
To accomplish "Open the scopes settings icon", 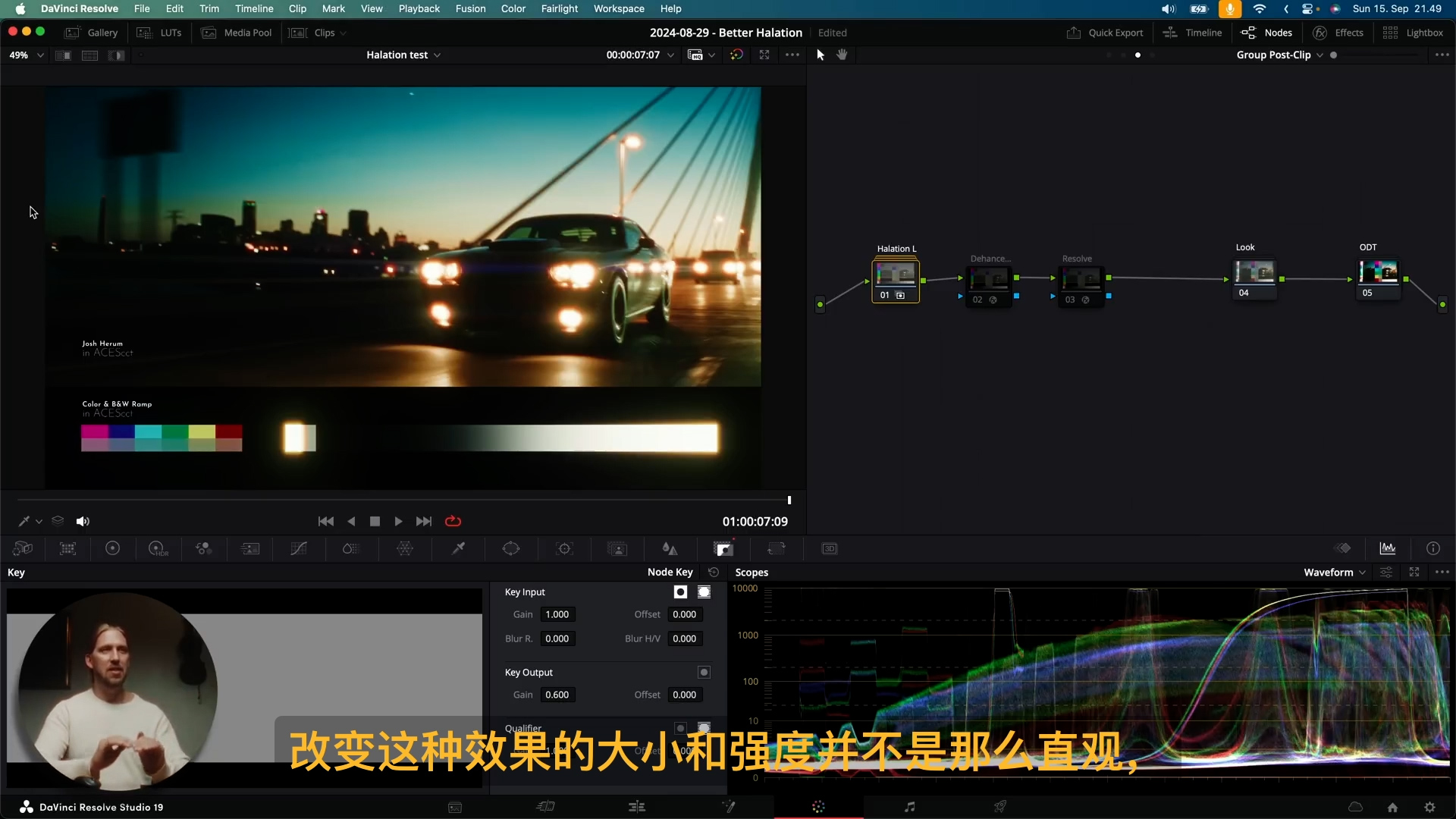I will [1386, 573].
